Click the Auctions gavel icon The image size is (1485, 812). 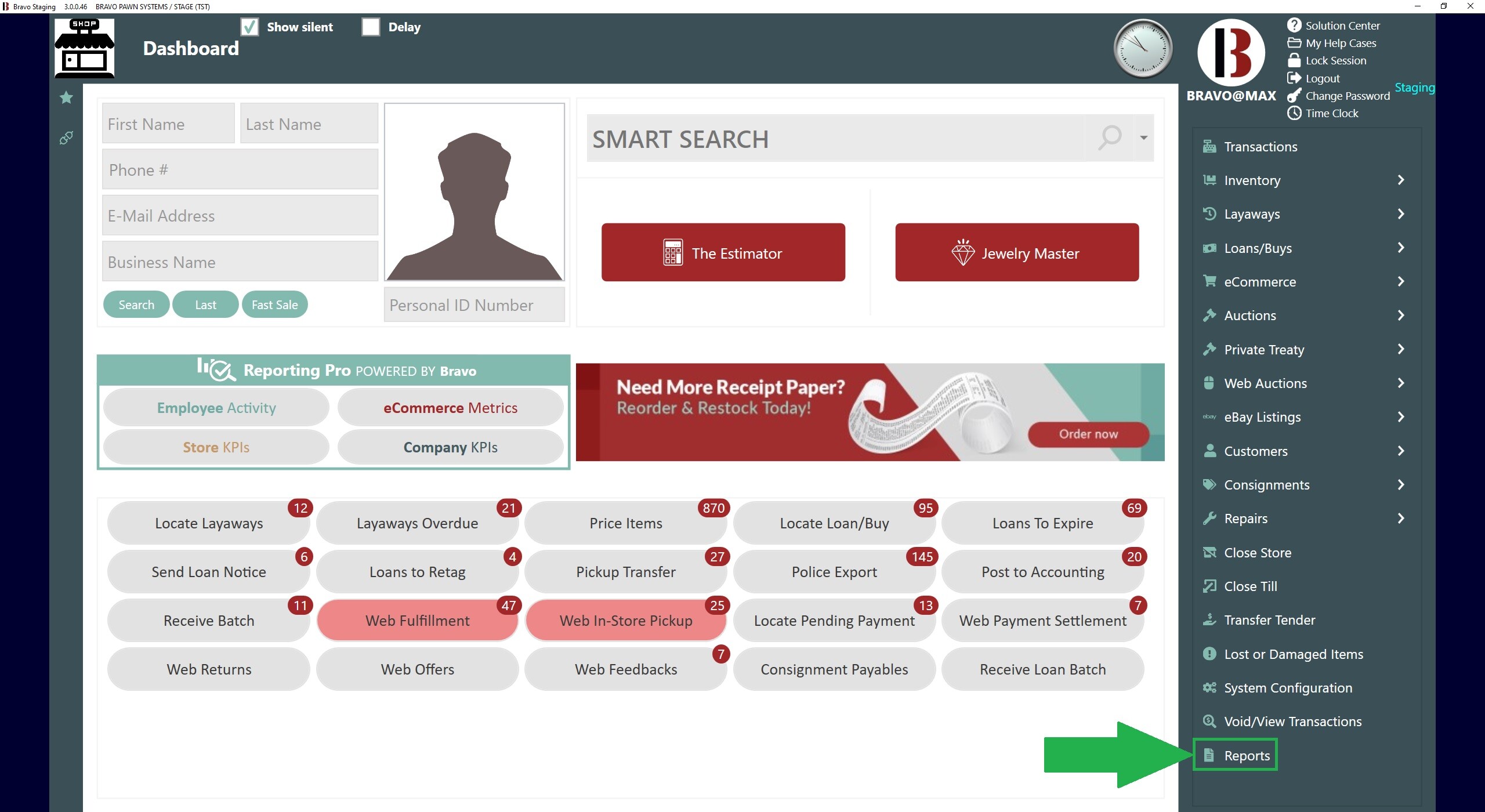click(x=1209, y=315)
